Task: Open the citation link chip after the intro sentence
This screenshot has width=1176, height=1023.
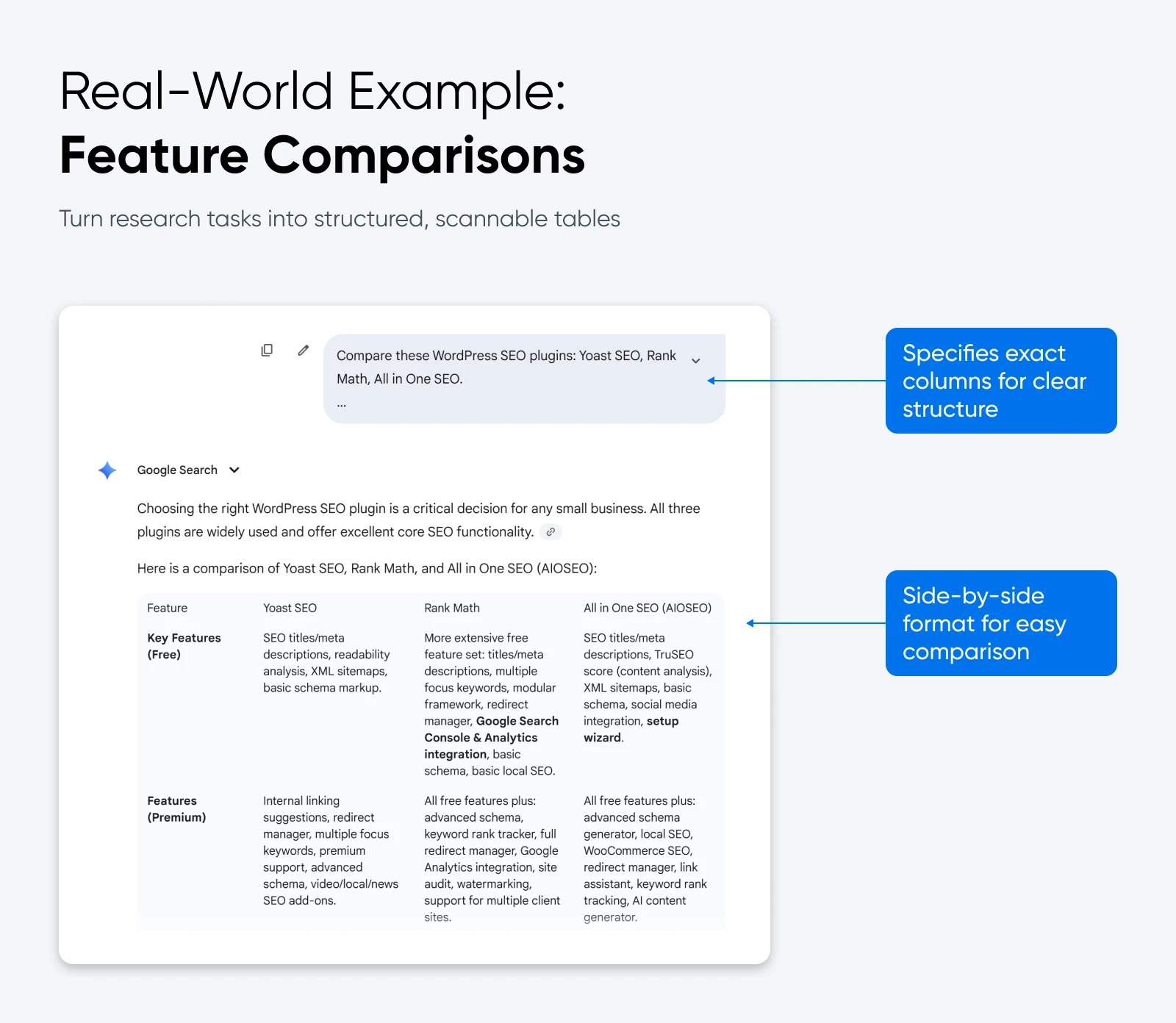Action: coord(551,531)
